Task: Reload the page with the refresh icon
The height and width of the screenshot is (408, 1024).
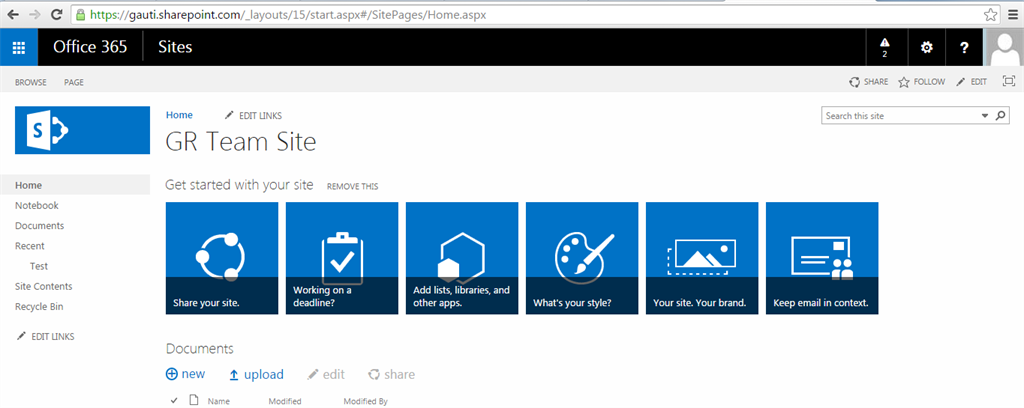Action: (57, 14)
